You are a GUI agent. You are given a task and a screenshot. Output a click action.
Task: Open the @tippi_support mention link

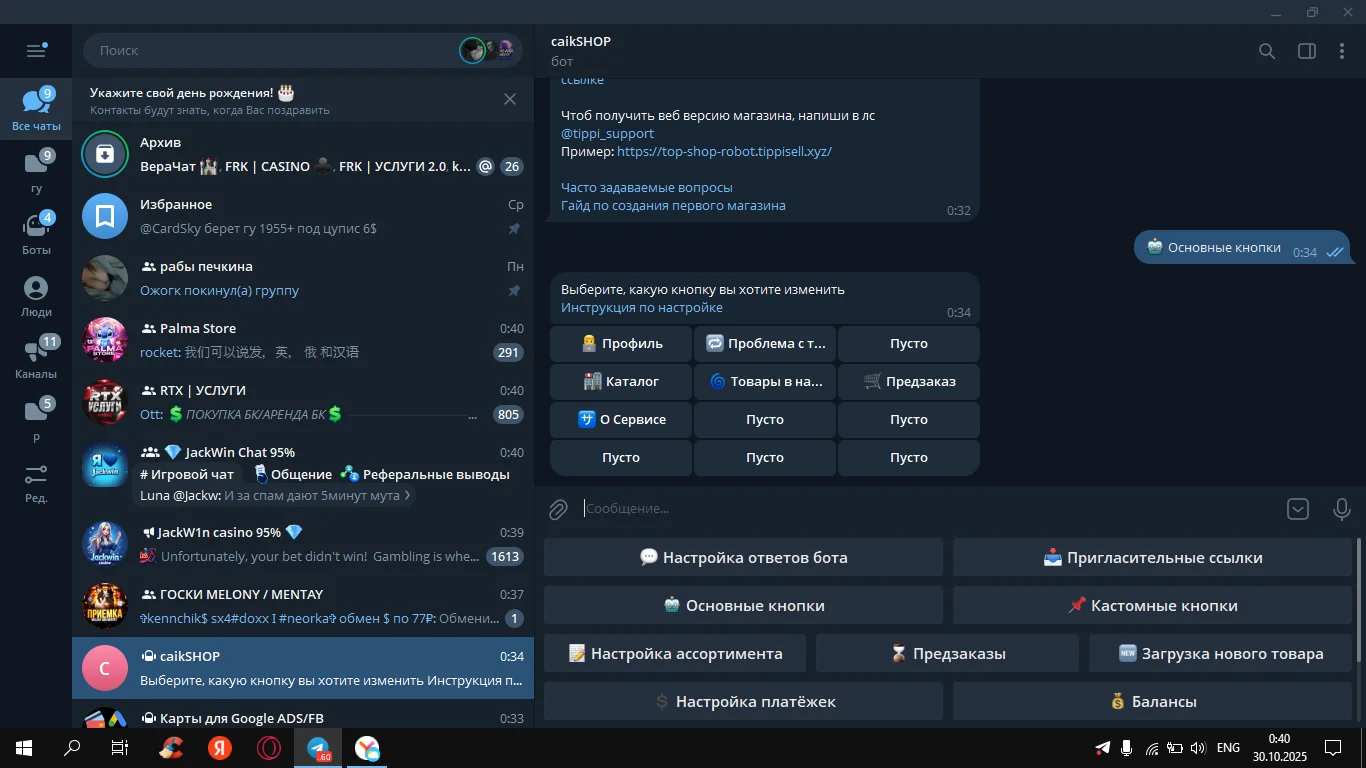coord(607,133)
